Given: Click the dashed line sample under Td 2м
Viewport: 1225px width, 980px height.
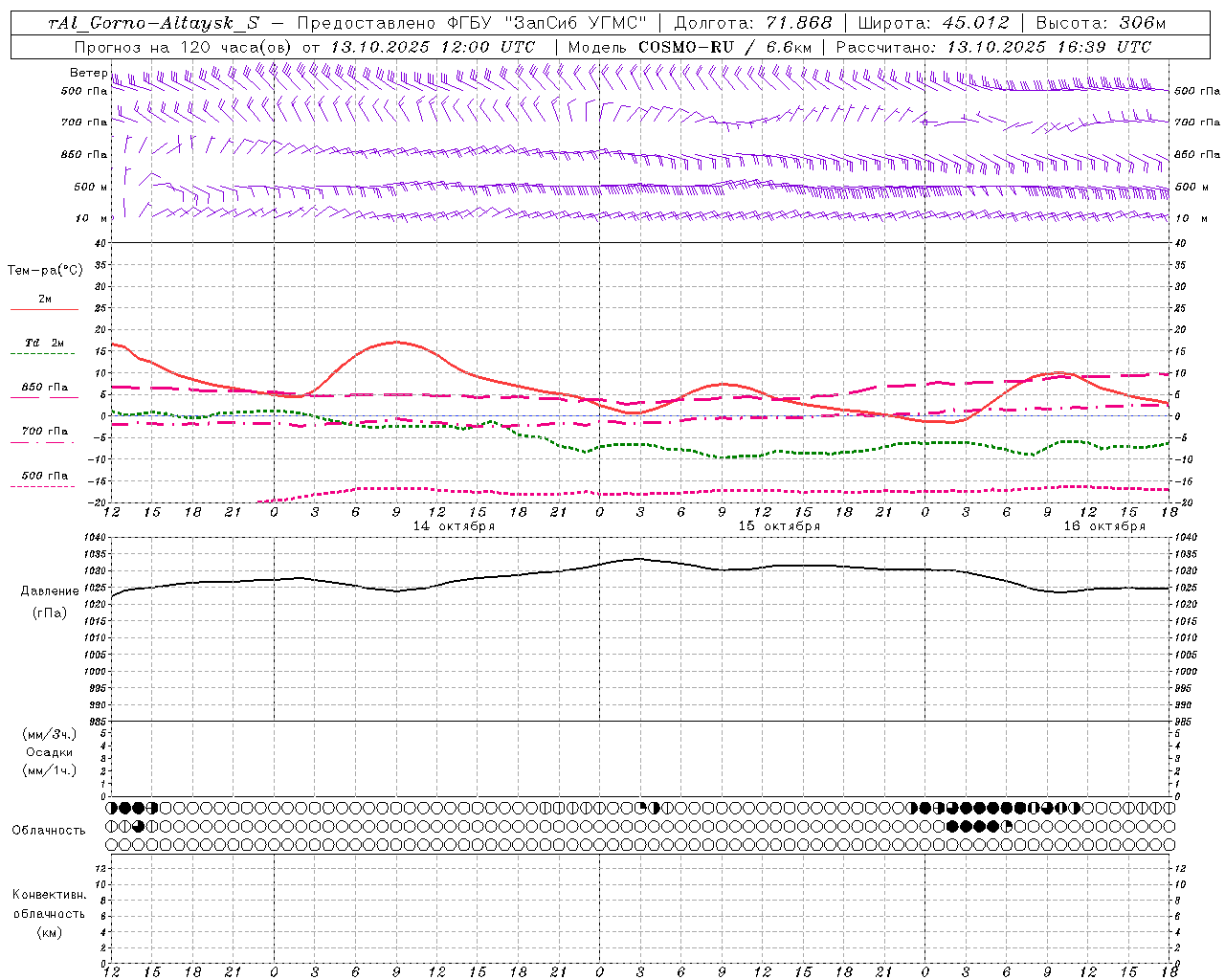Looking at the screenshot, I should click(x=44, y=354).
